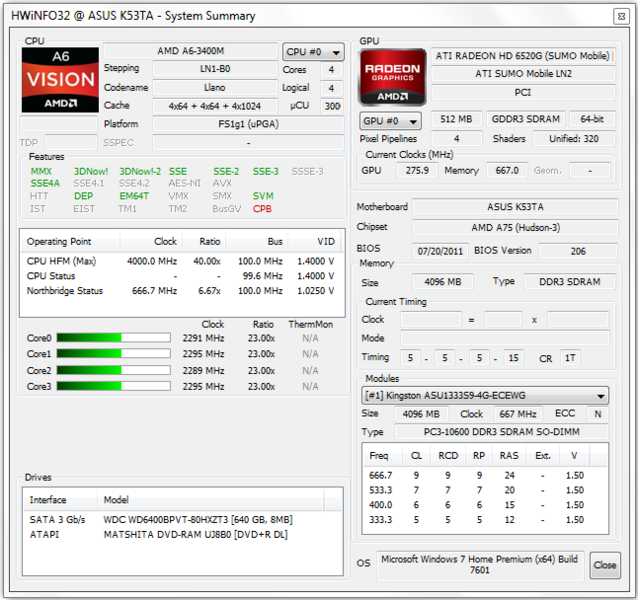Click the GDDR3 SDRAM field
Image resolution: width=638 pixels, height=600 pixels.
pos(526,119)
